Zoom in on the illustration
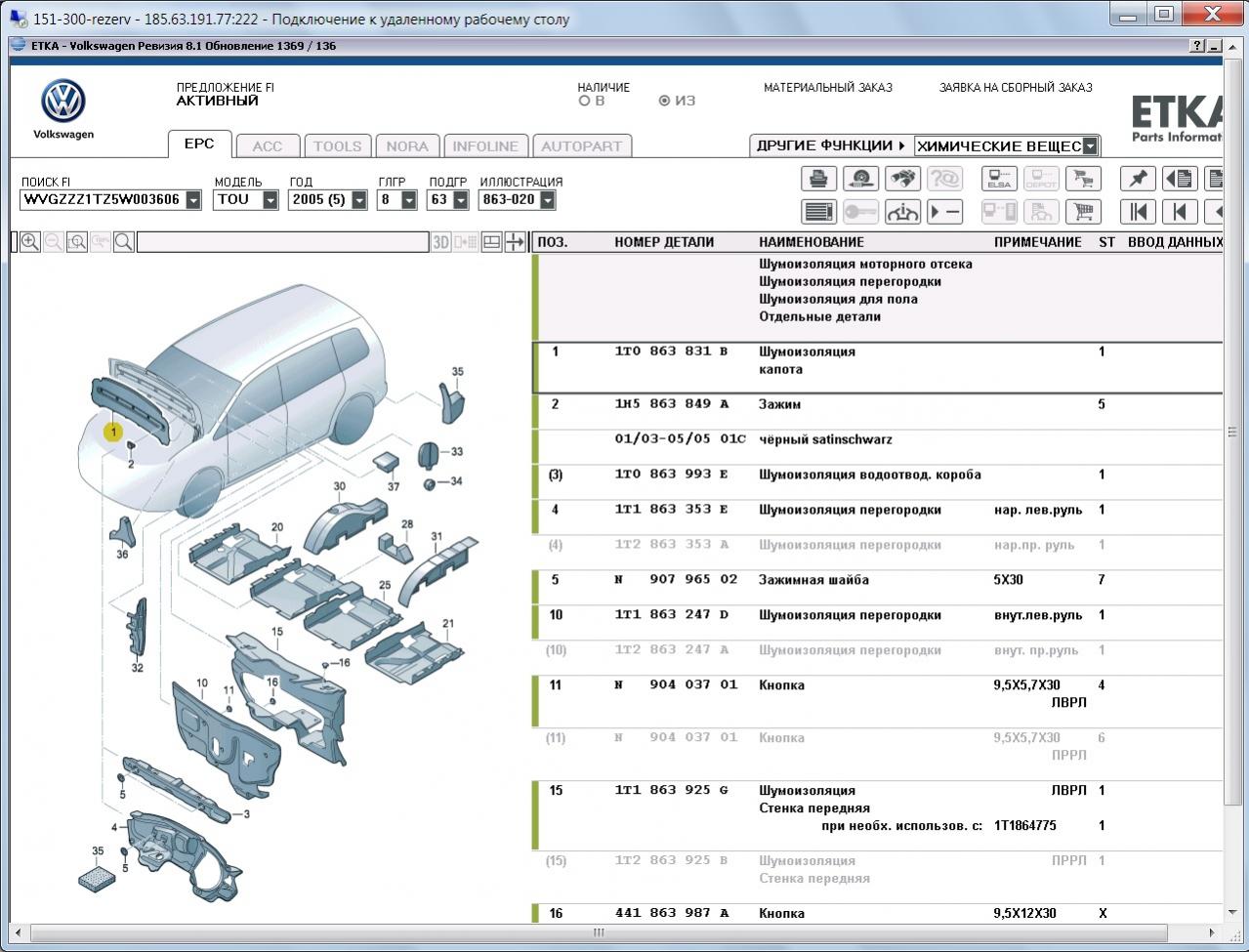 (30, 242)
